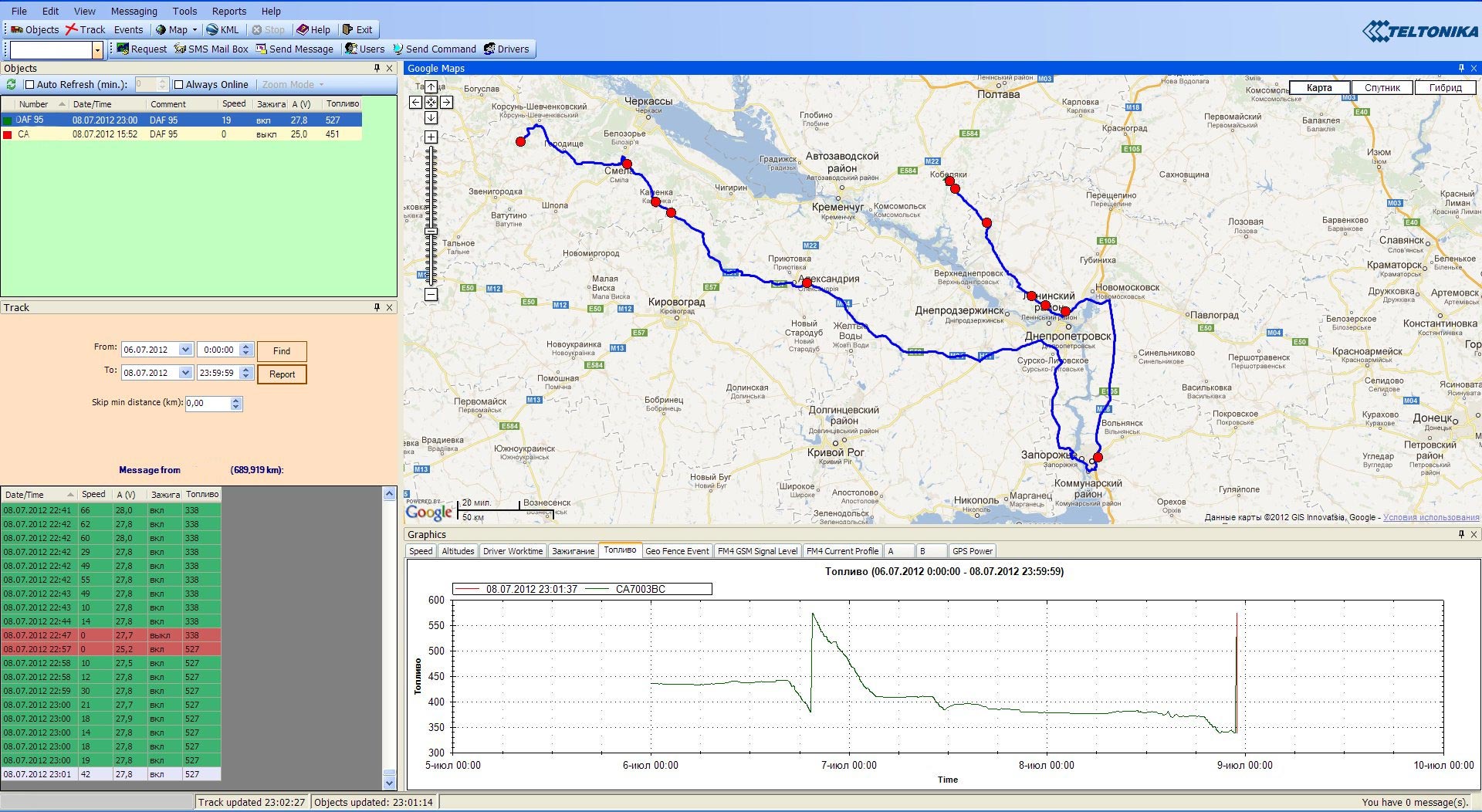This screenshot has height=812, width=1482.
Task: Click the Find button
Action: pos(282,351)
